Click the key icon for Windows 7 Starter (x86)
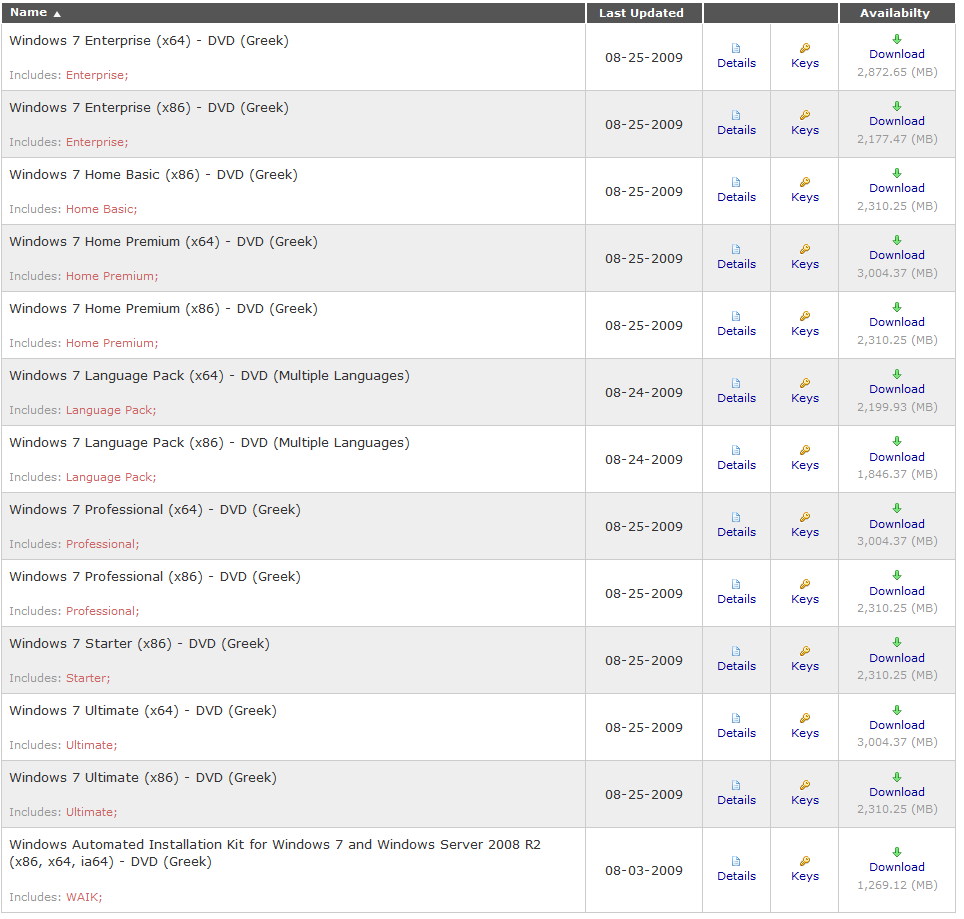Viewport: 964px width, 919px height. click(x=804, y=651)
